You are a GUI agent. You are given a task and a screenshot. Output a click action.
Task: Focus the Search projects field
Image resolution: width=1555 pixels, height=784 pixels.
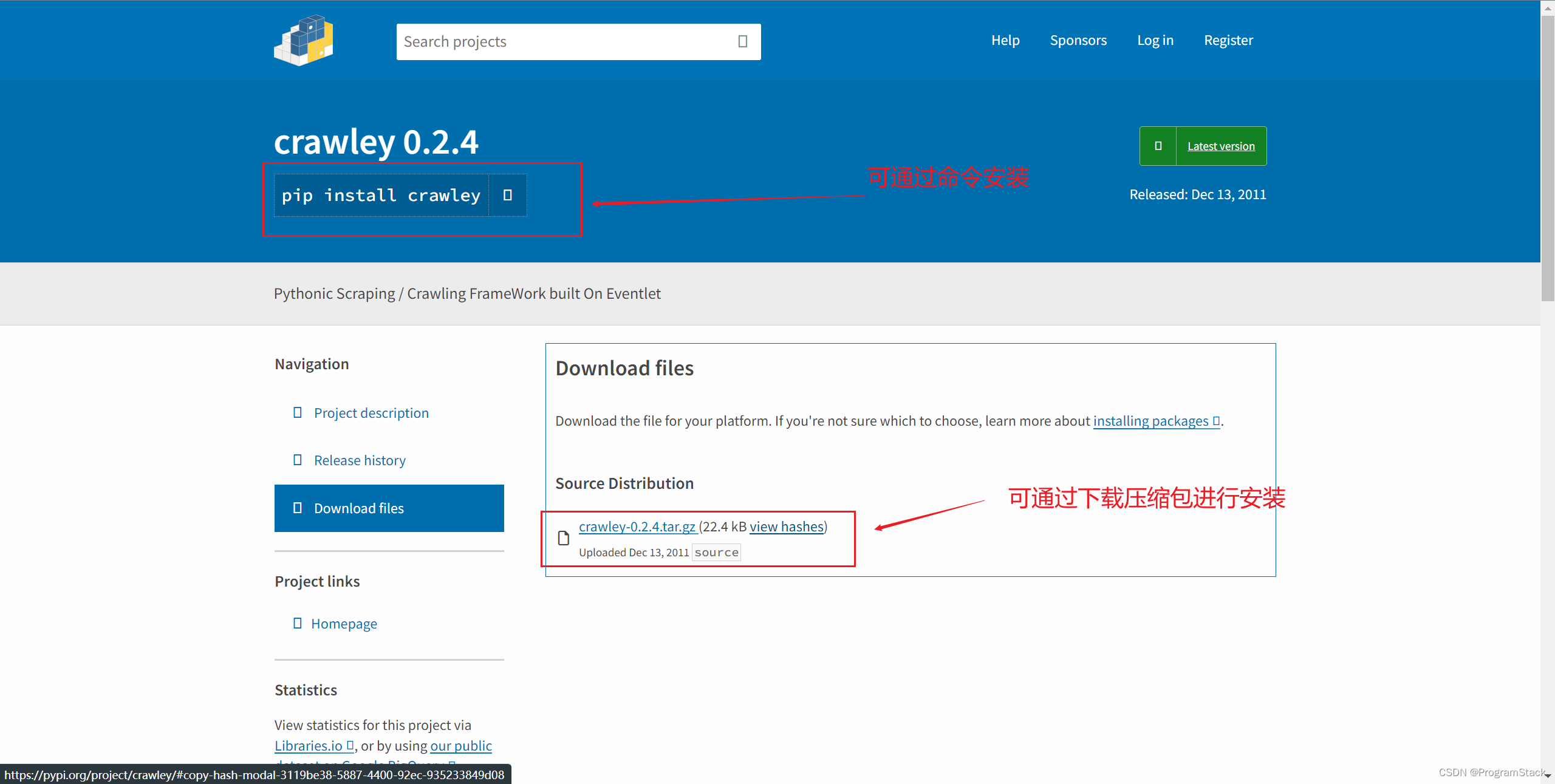578,42
